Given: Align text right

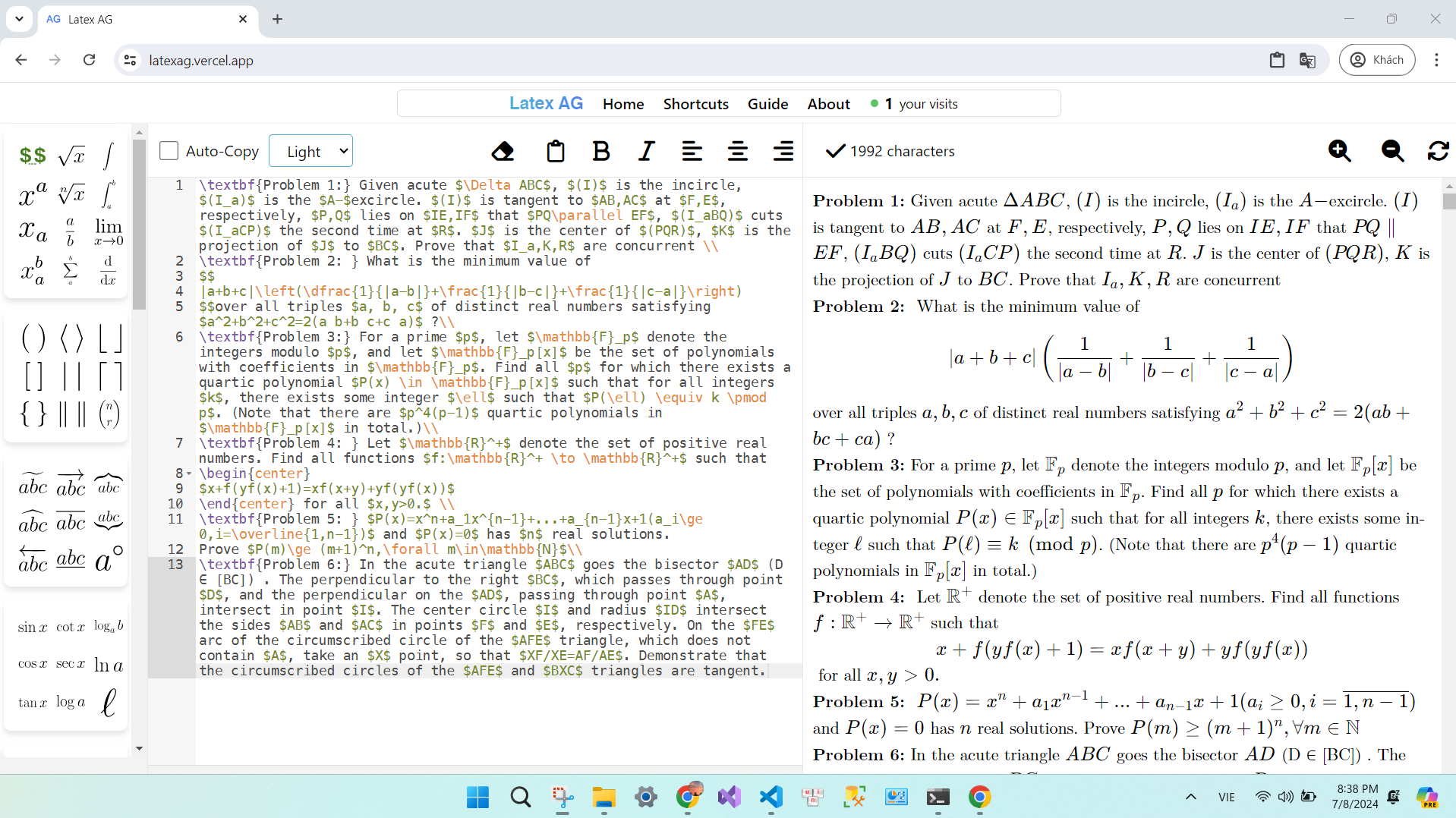Looking at the screenshot, I should 783,151.
